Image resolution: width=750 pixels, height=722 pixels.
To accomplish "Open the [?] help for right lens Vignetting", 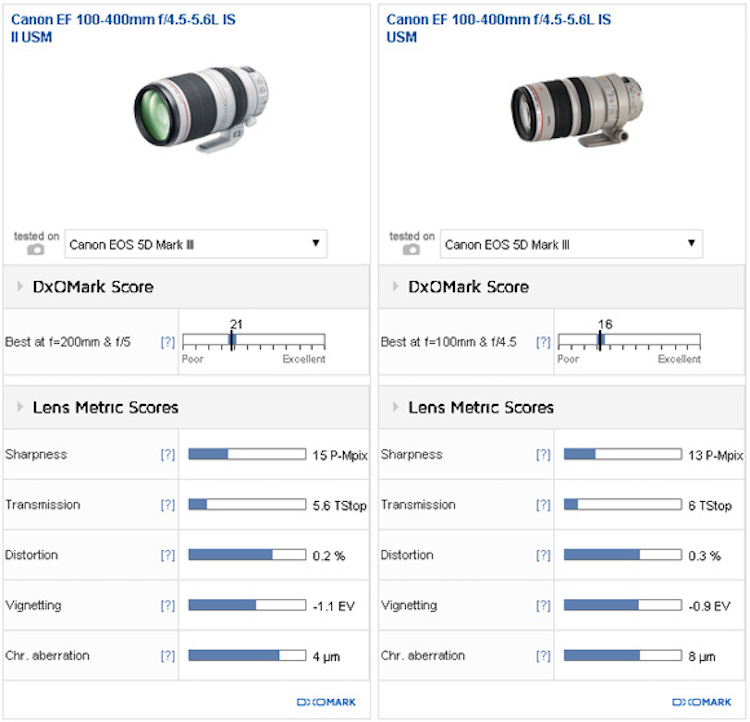I will tap(543, 606).
